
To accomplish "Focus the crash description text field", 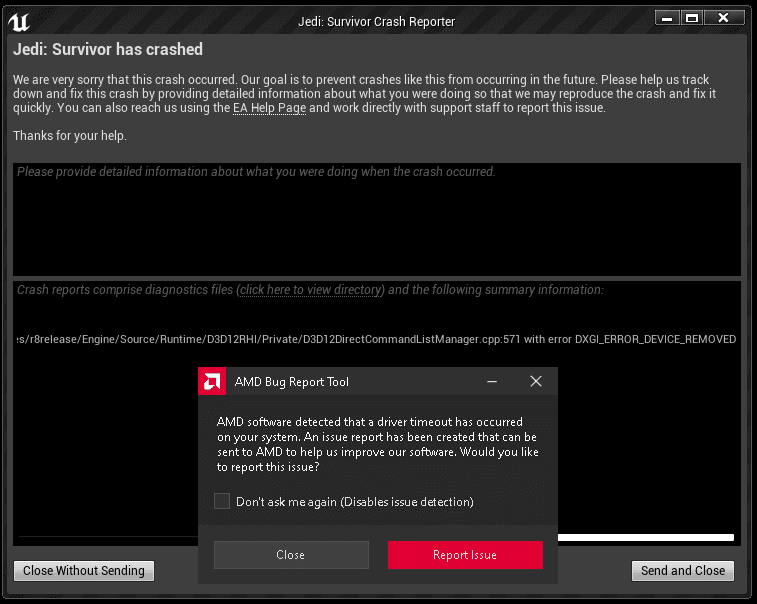I will coord(377,219).
